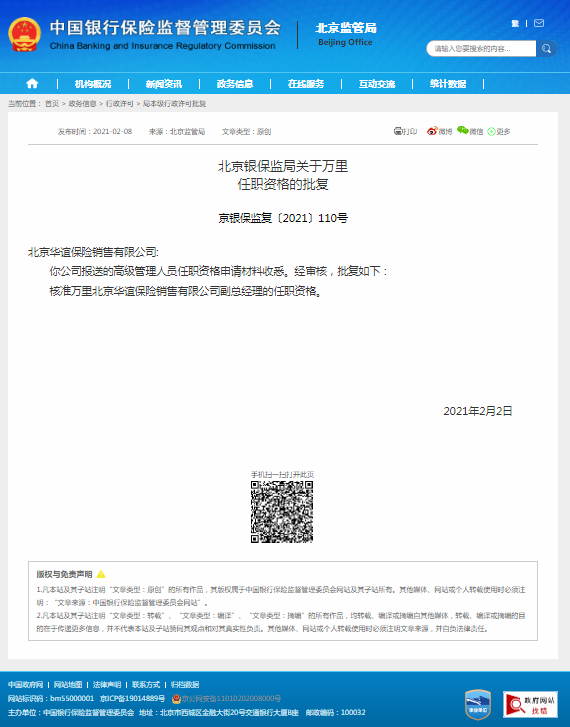
Task: Open 归档数据 footer link
Action: tap(185, 685)
